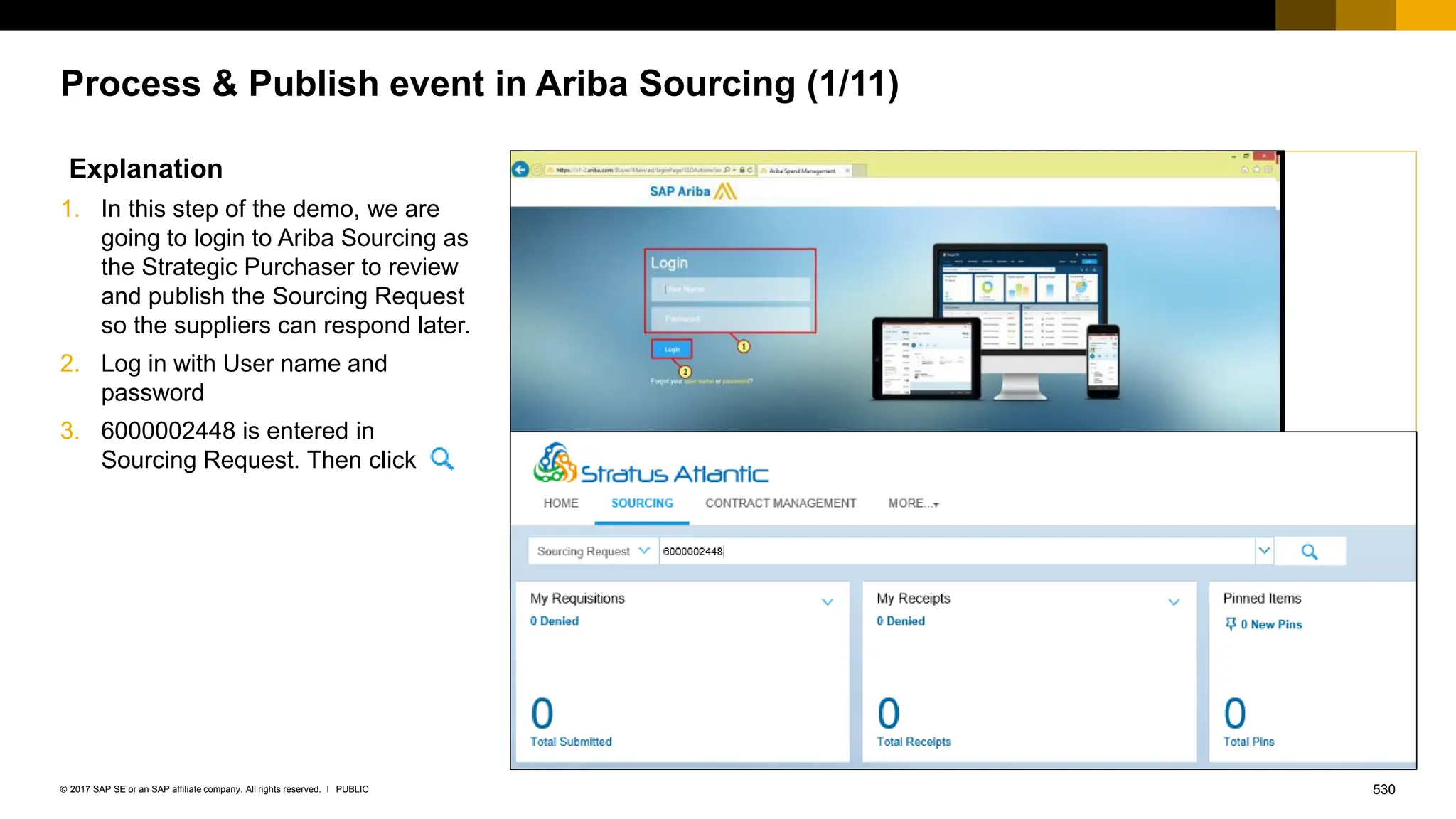Viewport: 1456px width, 819px height.
Task: Click the browser back arrow icon
Action: 520,169
